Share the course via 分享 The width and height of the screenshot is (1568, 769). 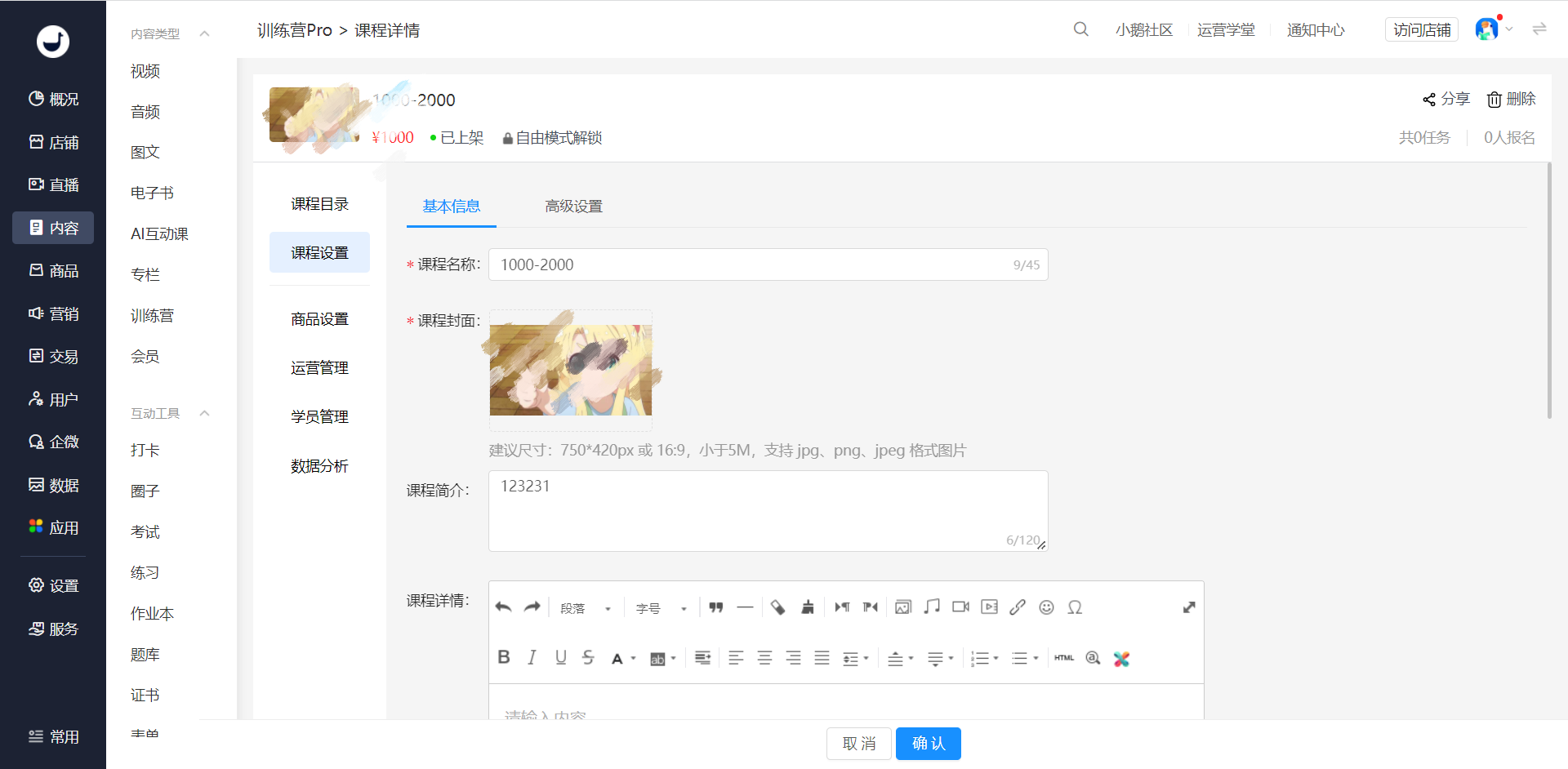(x=1445, y=99)
